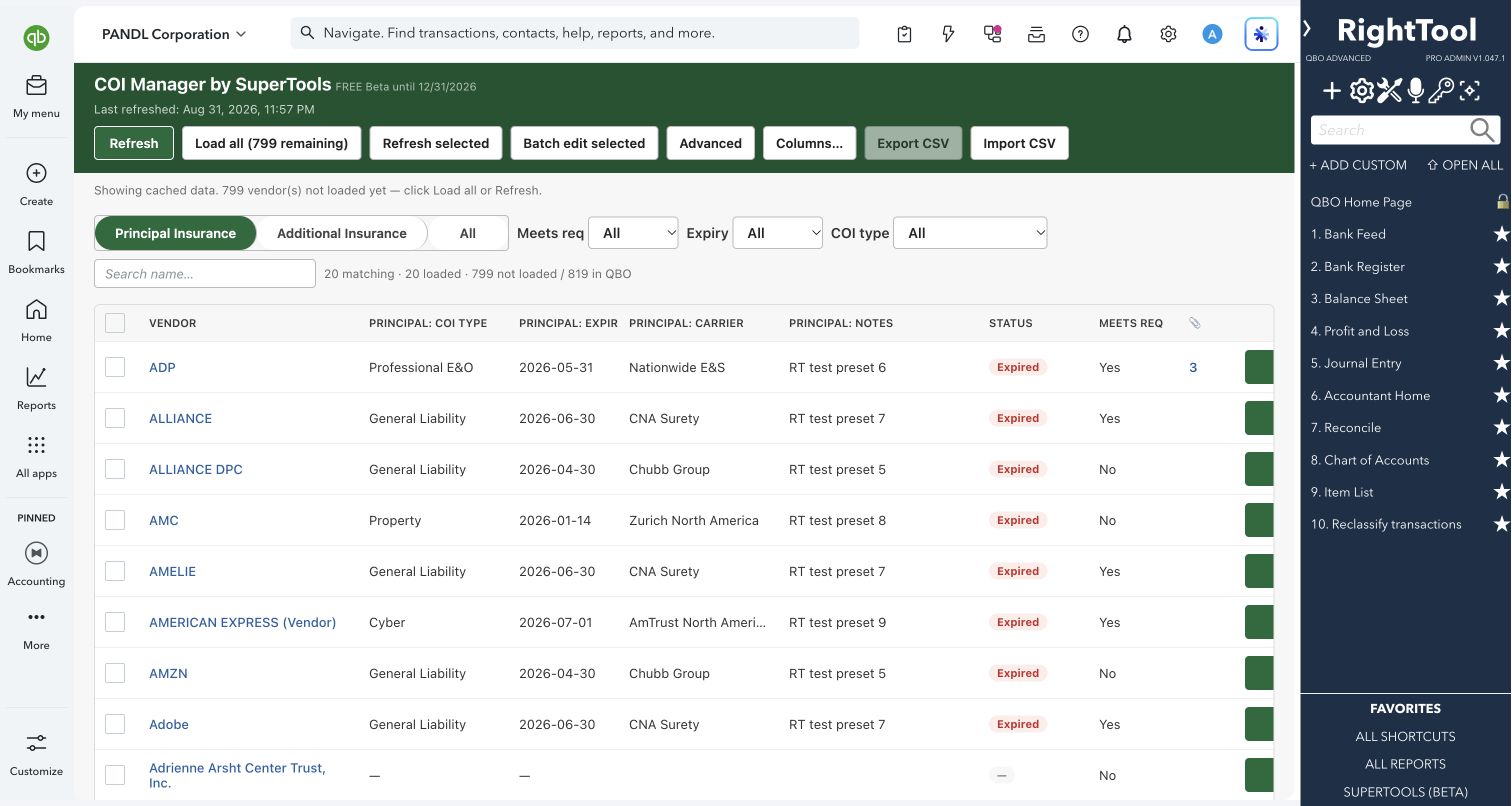
Task: Open All apps in the left sidebar
Action: pyautogui.click(x=36, y=455)
